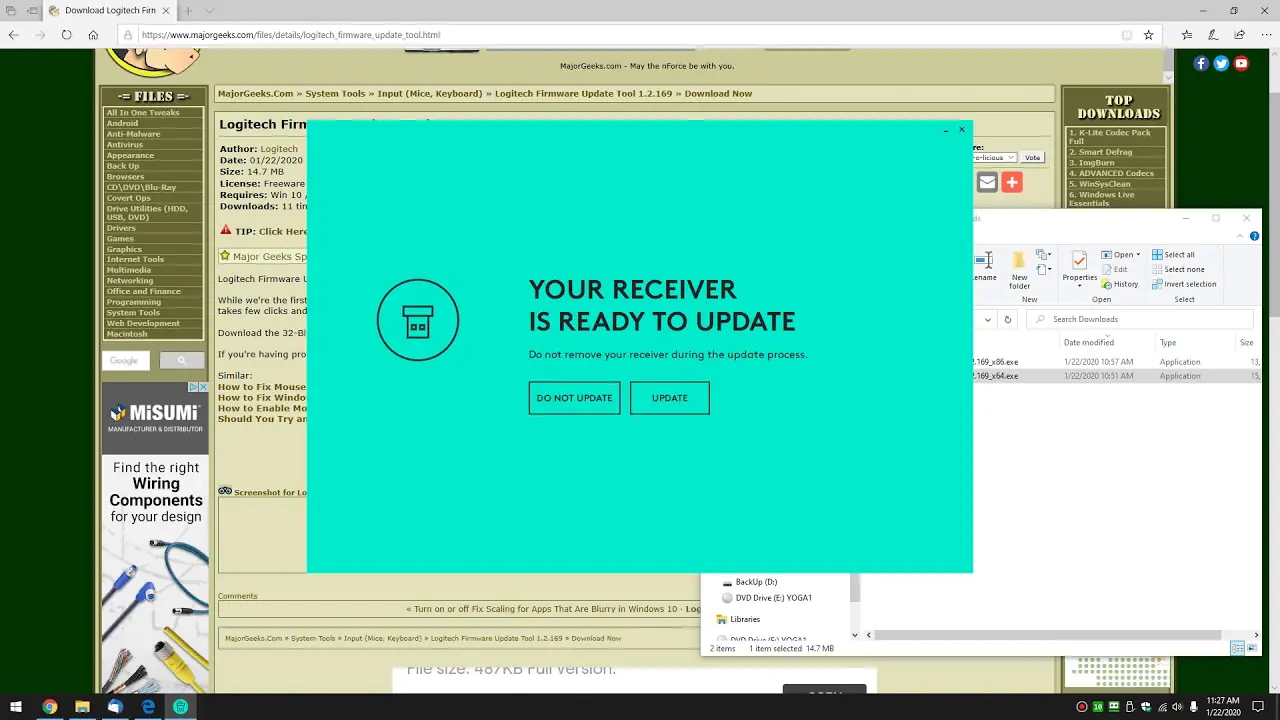1280x720 pixels.
Task: Open MajorGeeks' Facebook page via the blue icon
Action: point(1201,63)
